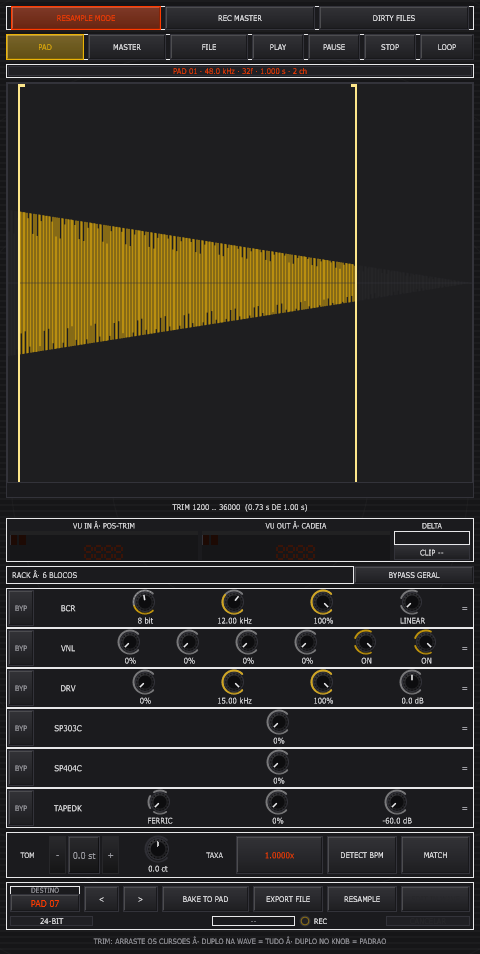Change 24-BIT depth setting

coord(52,921)
